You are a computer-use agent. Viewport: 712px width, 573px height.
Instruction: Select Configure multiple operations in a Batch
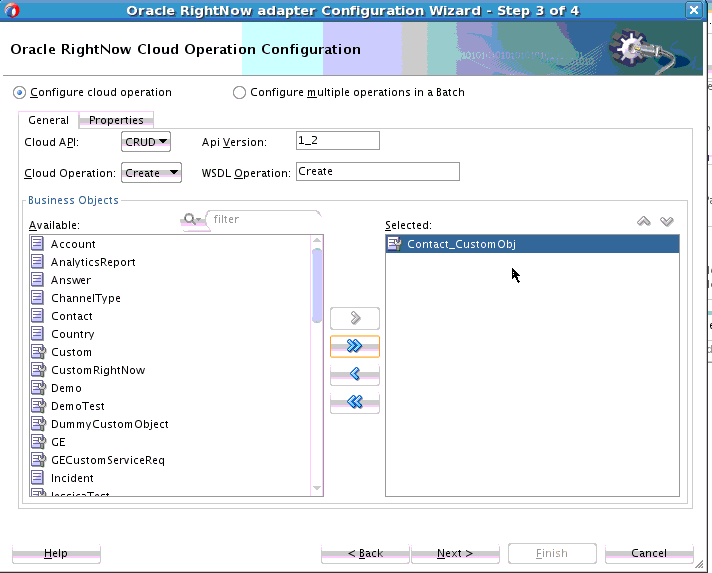pyautogui.click(x=239, y=93)
